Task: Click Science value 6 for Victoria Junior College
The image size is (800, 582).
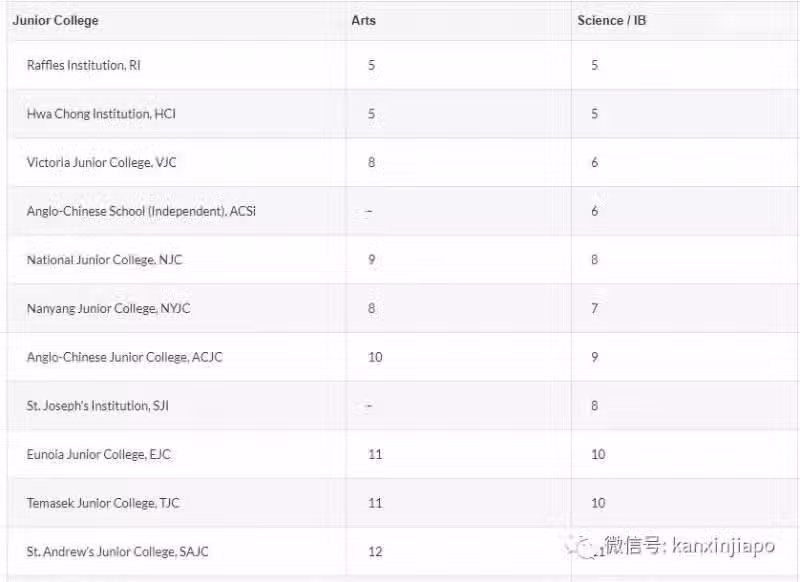Action: pyautogui.click(x=594, y=162)
